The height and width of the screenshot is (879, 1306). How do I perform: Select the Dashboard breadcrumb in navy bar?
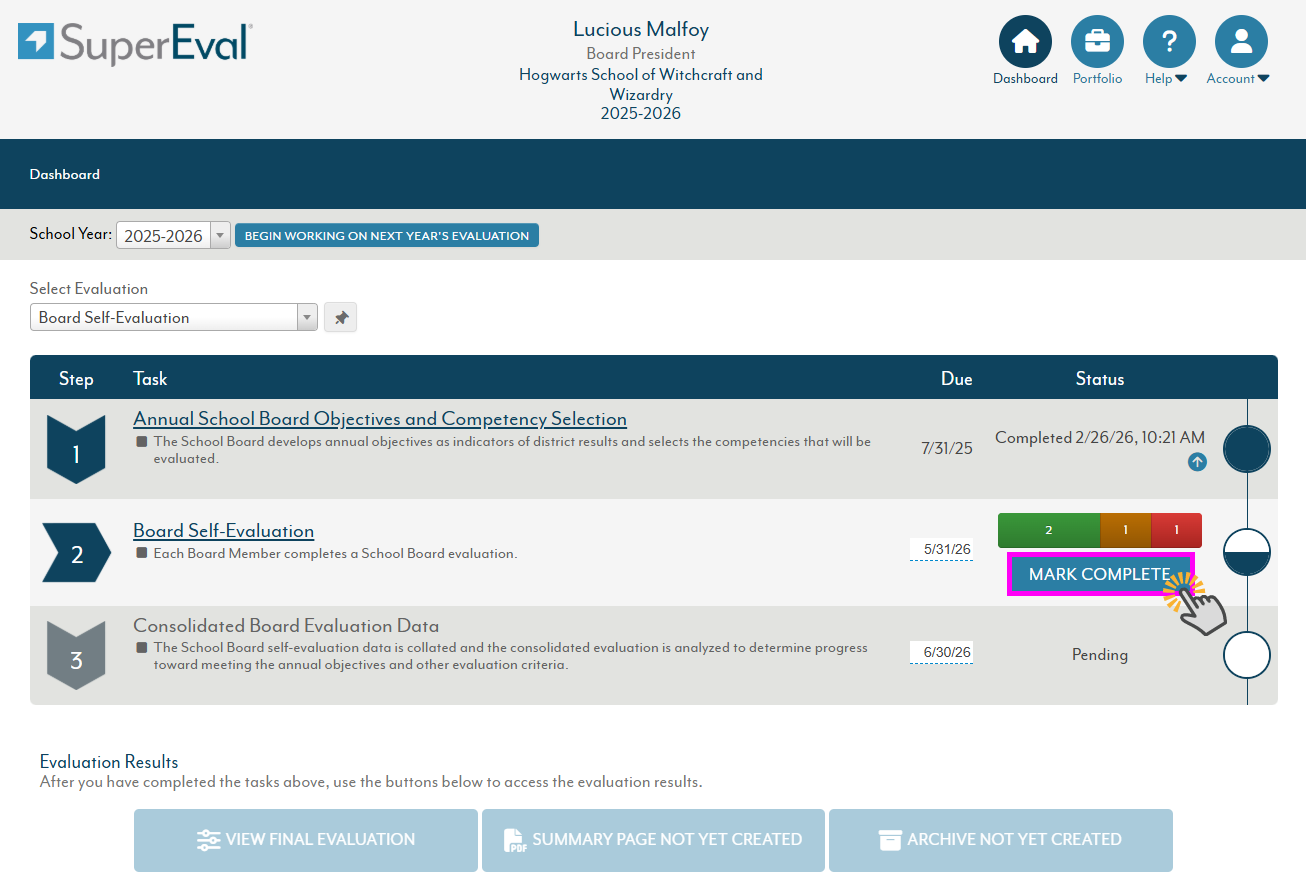coord(65,174)
